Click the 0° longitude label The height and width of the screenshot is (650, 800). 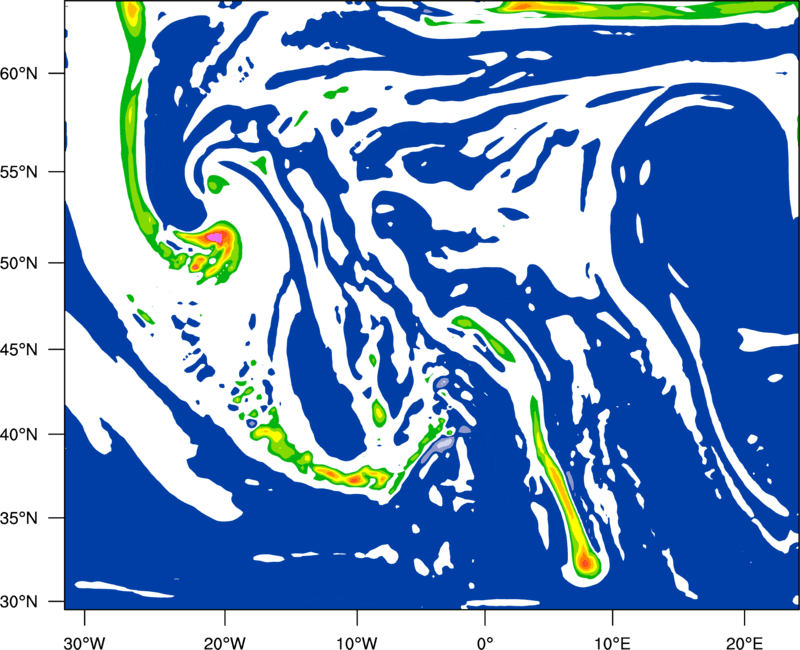pos(485,642)
